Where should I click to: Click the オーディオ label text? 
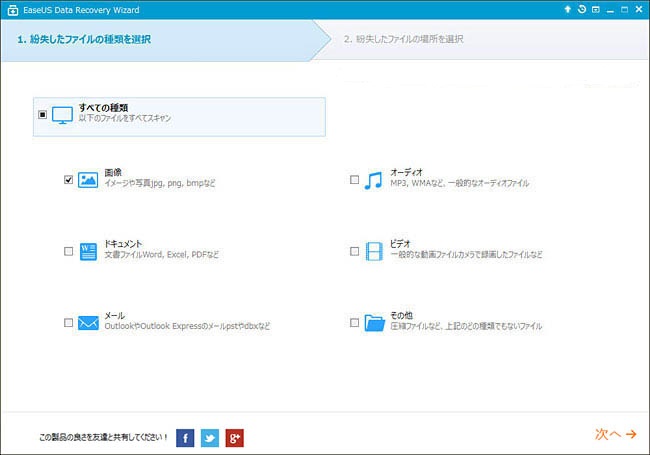[x=406, y=172]
